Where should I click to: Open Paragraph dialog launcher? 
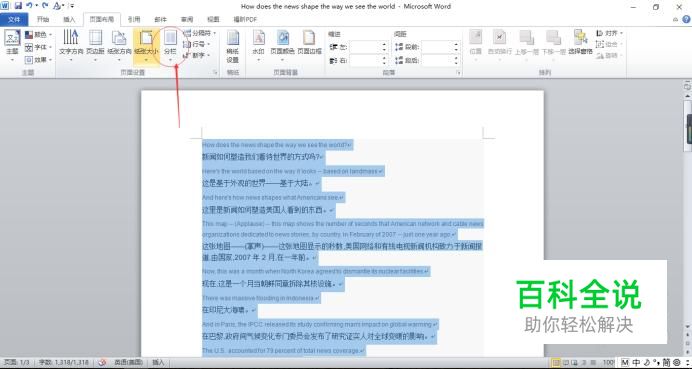pos(459,72)
